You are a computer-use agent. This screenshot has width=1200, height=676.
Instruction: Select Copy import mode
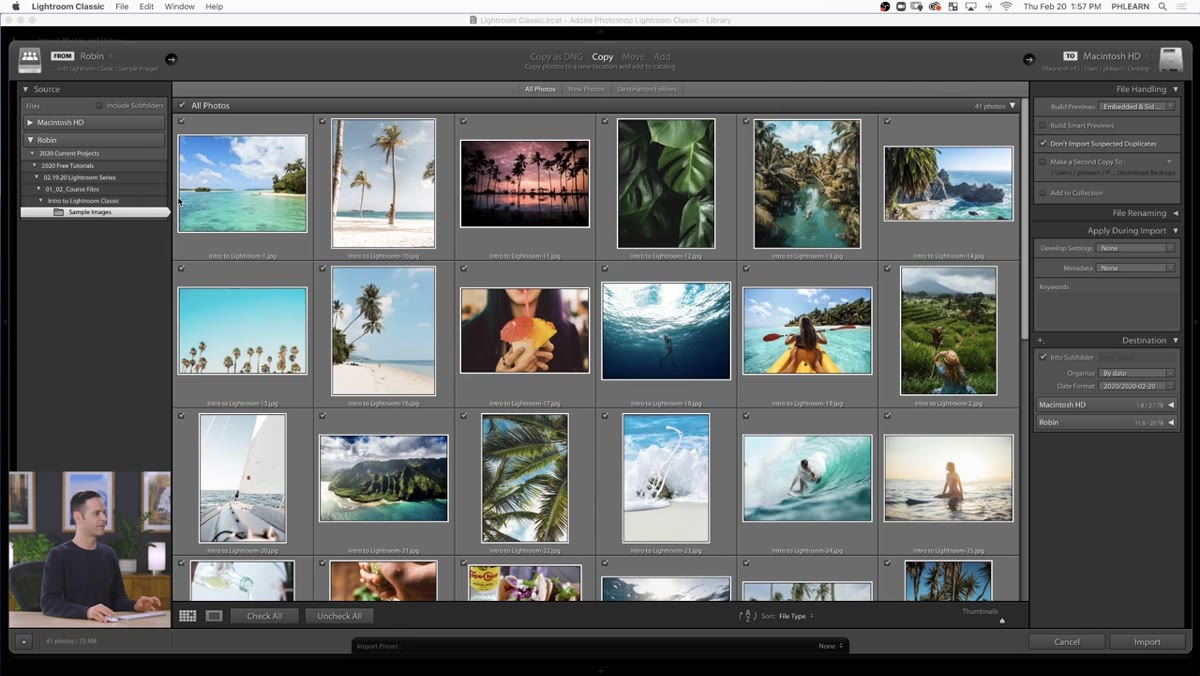pyautogui.click(x=602, y=57)
